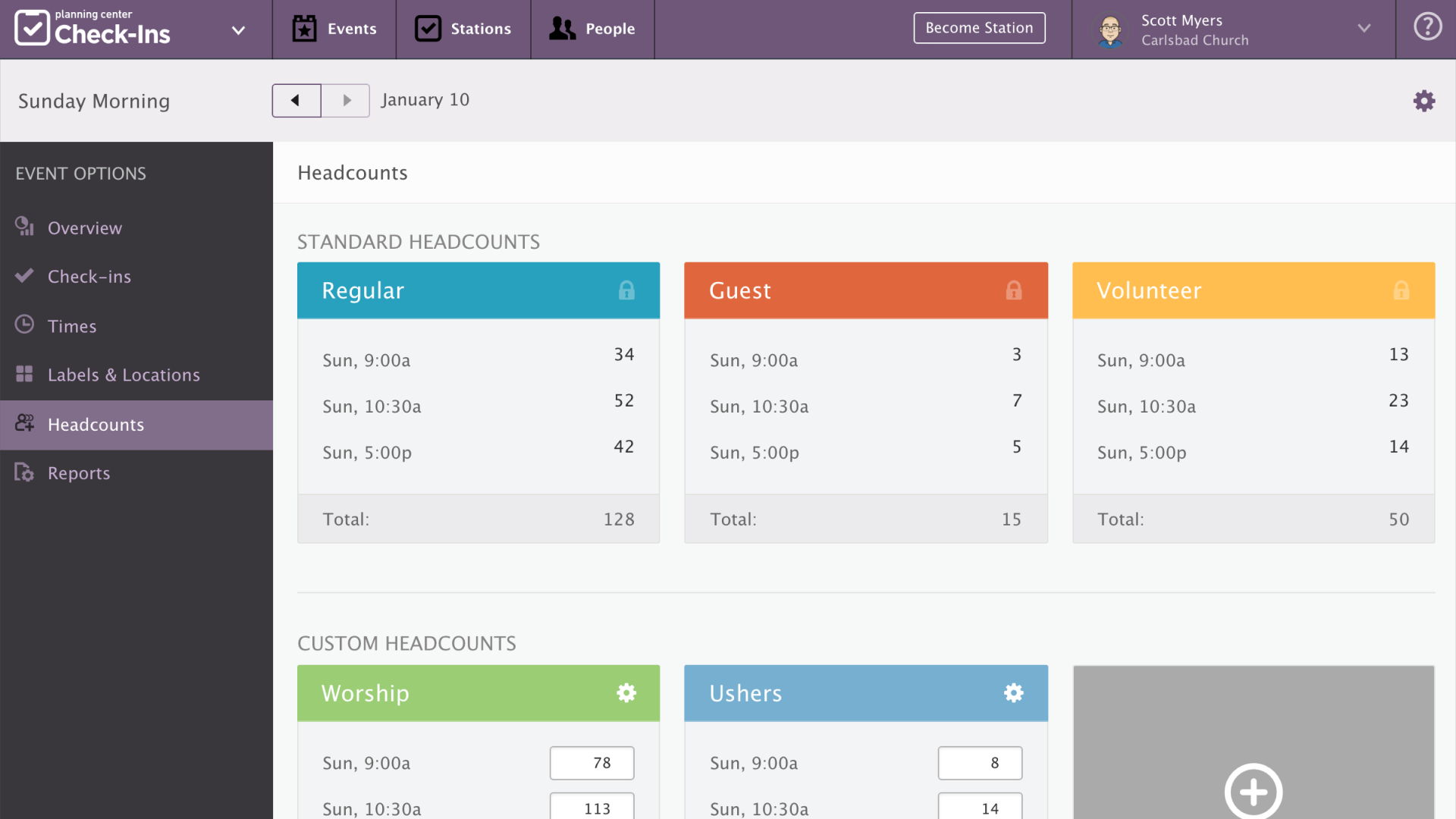Image resolution: width=1456 pixels, height=819 pixels.
Task: Unlock the Guest headcount card
Action: coord(1014,290)
